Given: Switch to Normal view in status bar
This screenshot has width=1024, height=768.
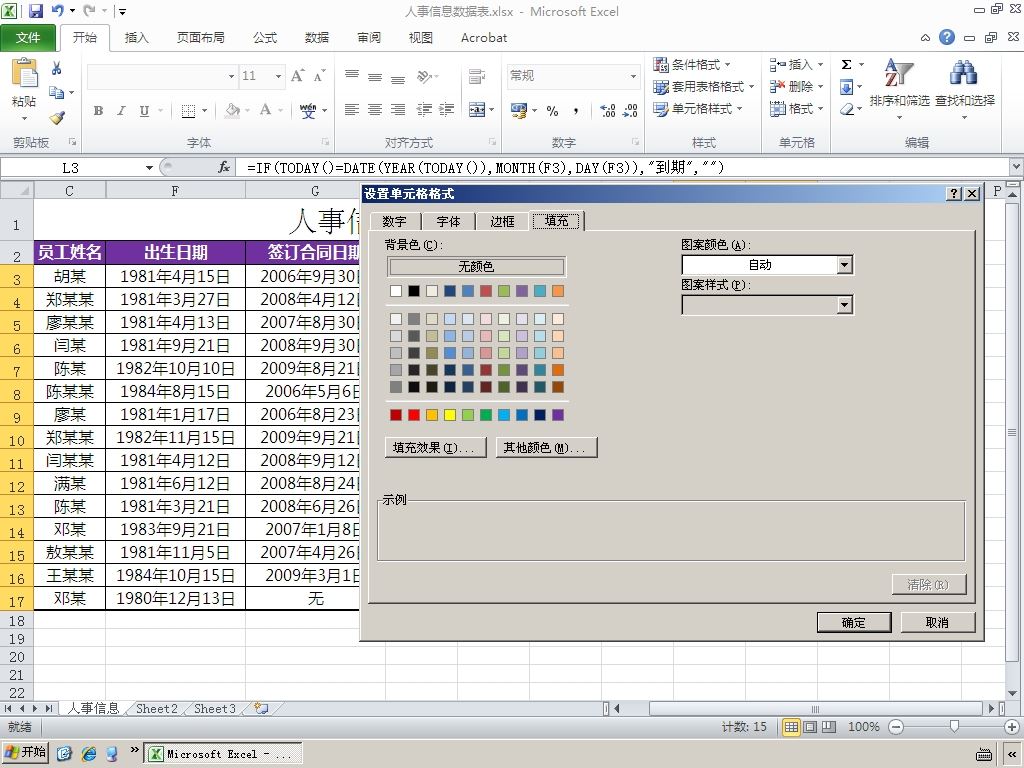Looking at the screenshot, I should tap(791, 727).
